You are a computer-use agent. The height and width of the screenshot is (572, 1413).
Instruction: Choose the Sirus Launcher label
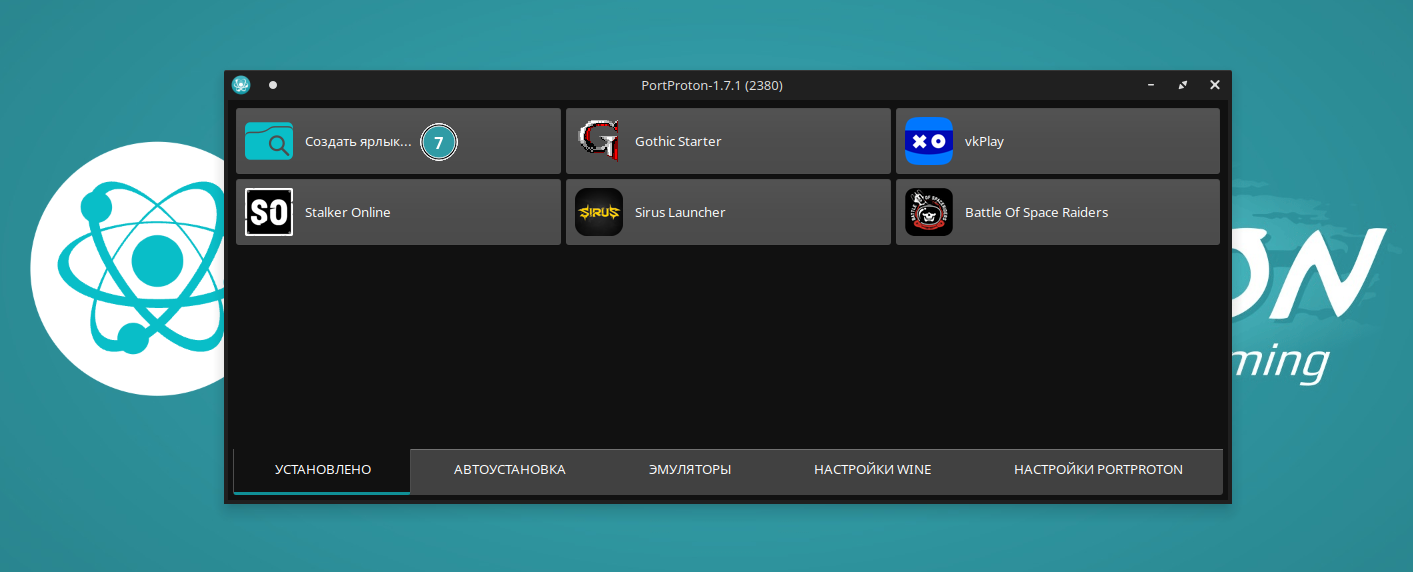(680, 212)
